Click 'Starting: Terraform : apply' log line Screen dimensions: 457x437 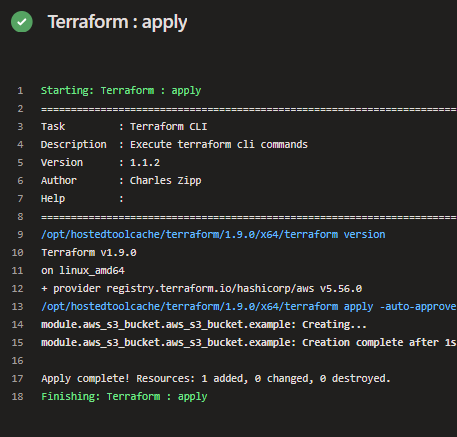(121, 90)
